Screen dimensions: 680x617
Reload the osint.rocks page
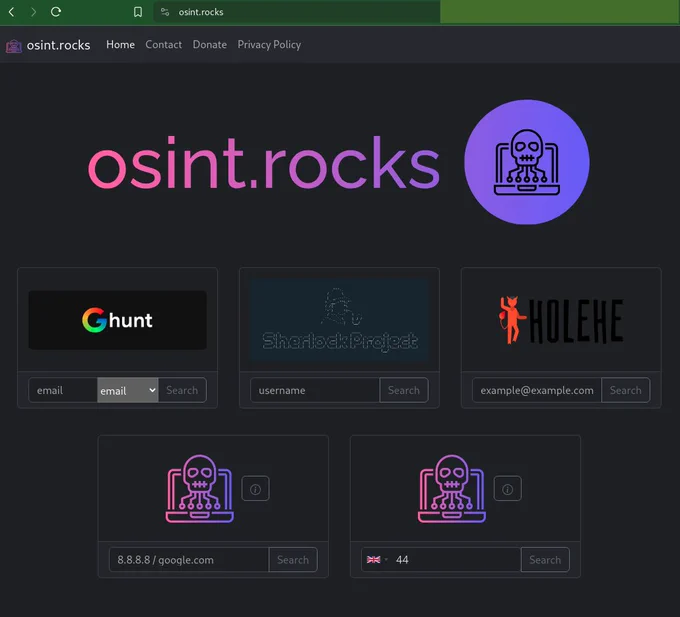tap(56, 12)
